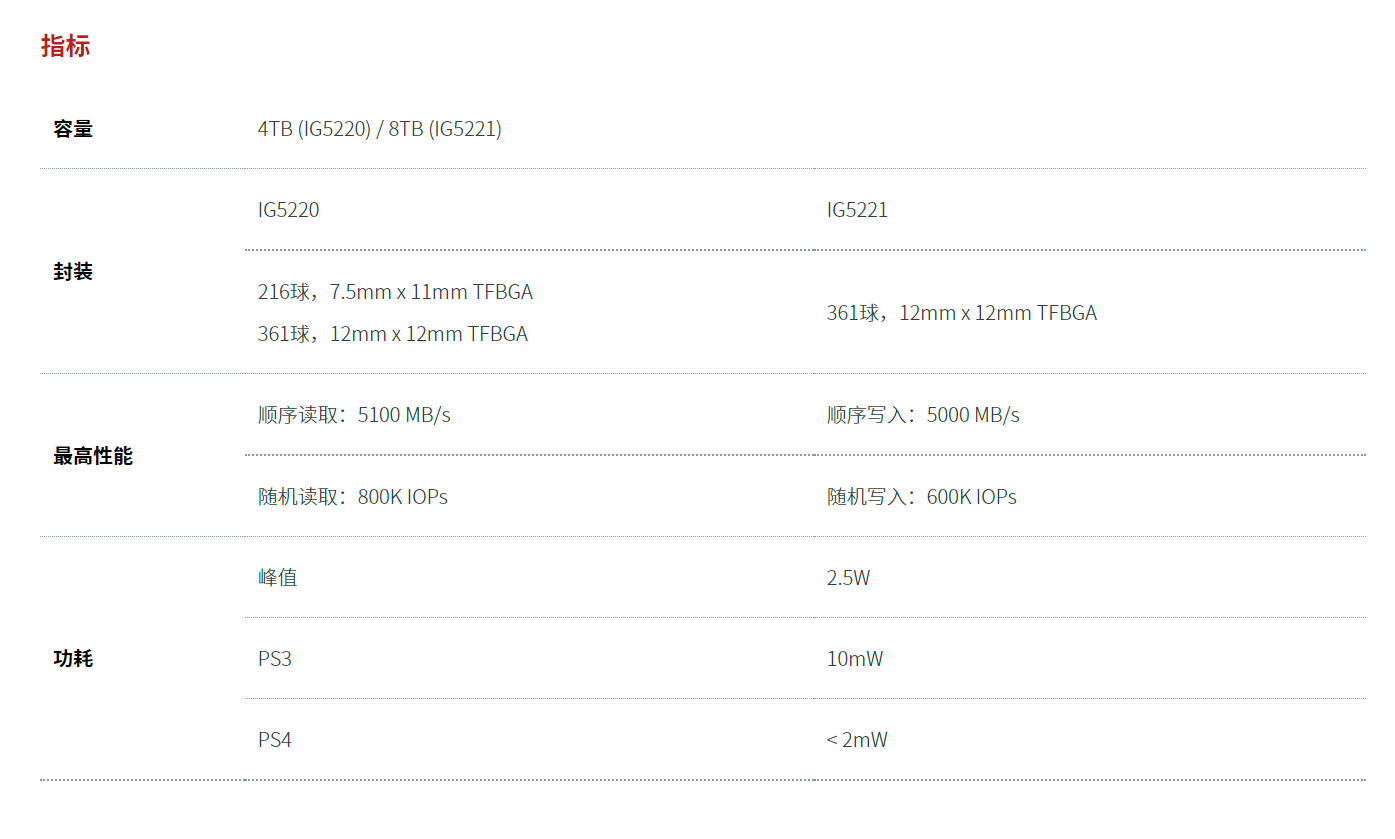This screenshot has height=839, width=1395.
Task: Click the 峰值 power label
Action: pos(277,578)
